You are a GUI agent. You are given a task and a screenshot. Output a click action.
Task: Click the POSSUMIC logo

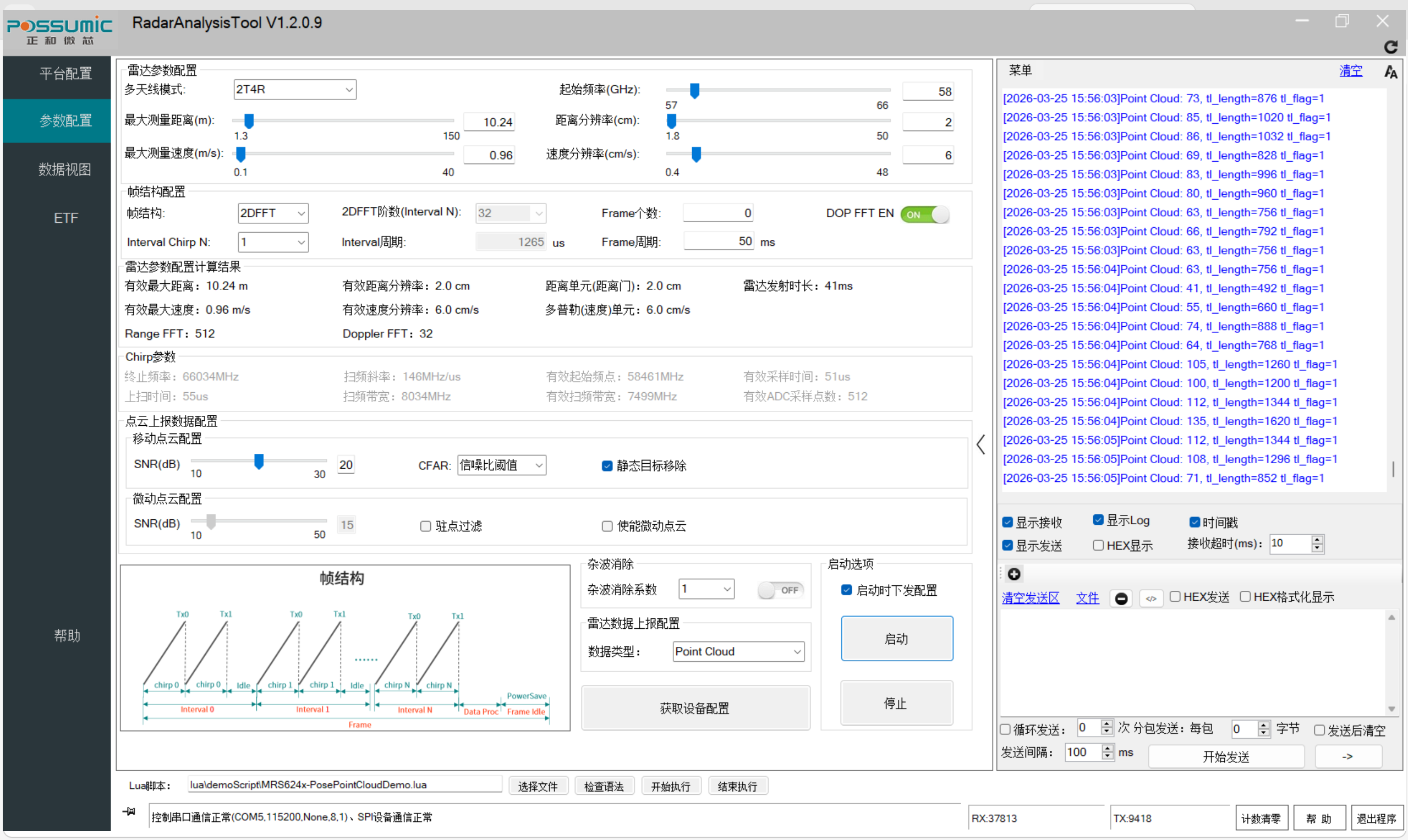coord(59,31)
